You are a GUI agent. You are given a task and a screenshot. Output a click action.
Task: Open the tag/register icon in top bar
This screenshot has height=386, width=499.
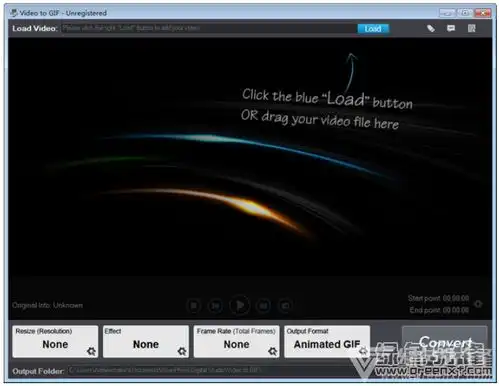coord(431,28)
